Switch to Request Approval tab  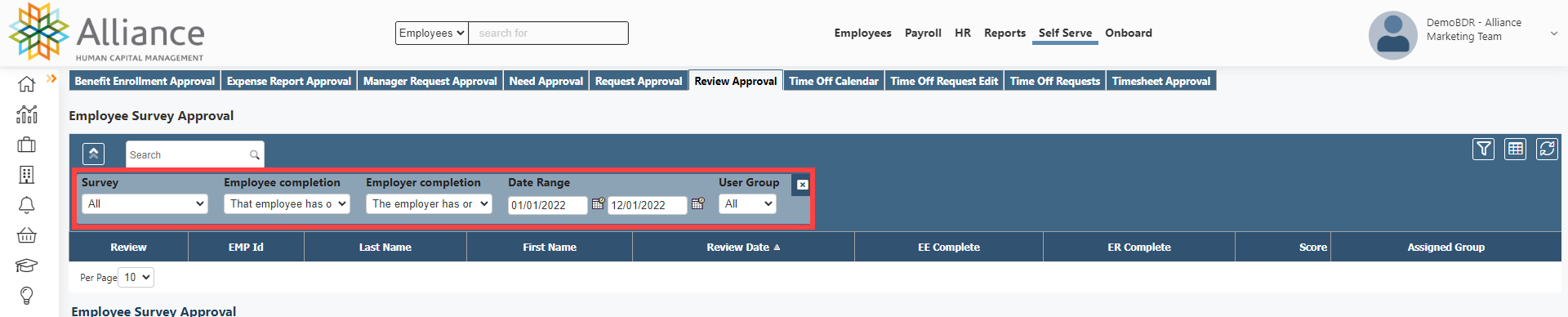639,81
